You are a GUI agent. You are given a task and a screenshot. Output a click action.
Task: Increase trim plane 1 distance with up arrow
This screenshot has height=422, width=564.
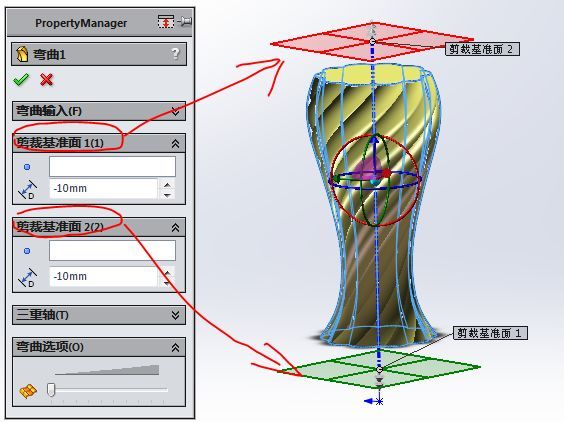click(167, 185)
